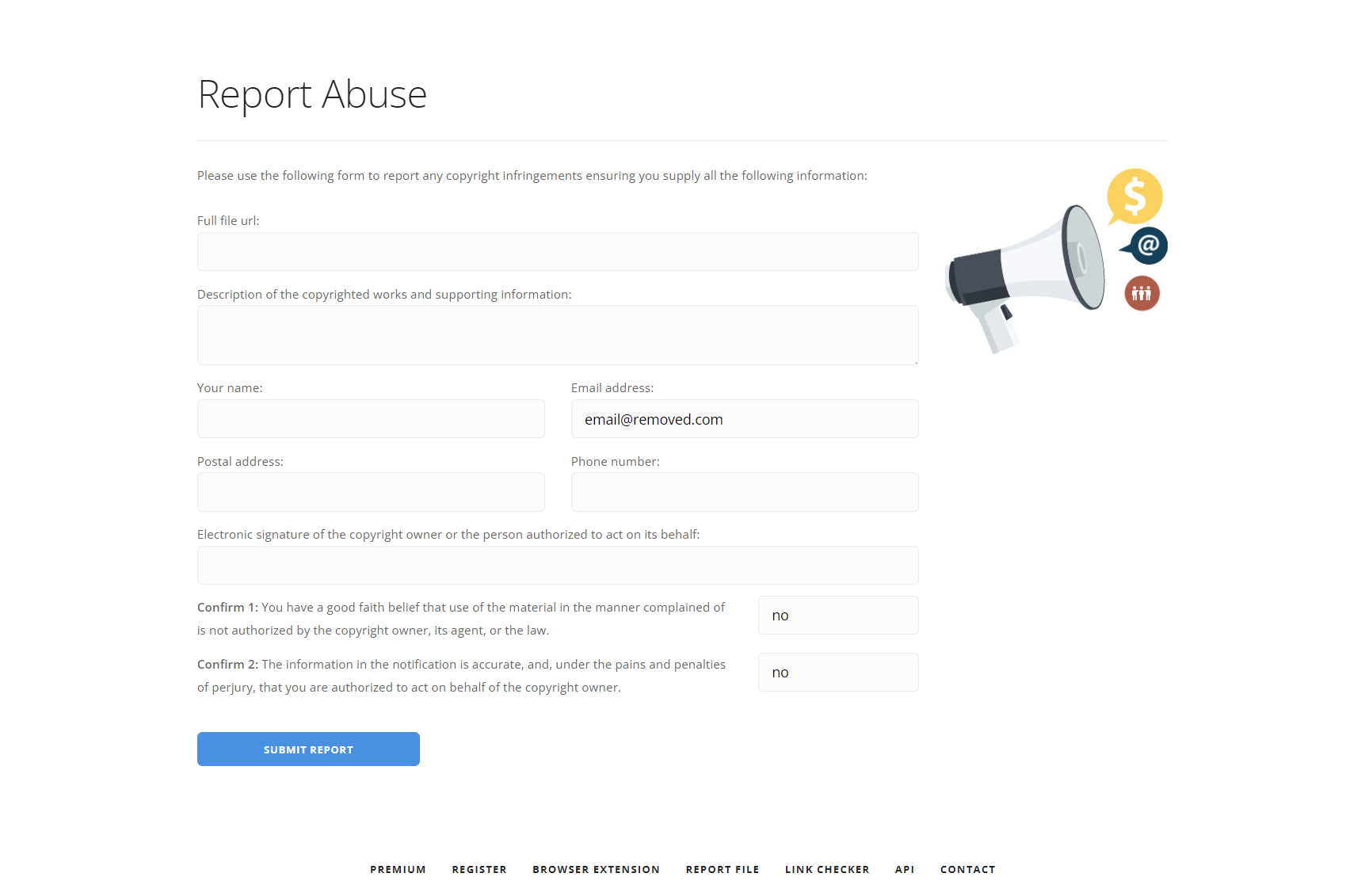Go to the Register page link
This screenshot has height=896, width=1365.
479,869
